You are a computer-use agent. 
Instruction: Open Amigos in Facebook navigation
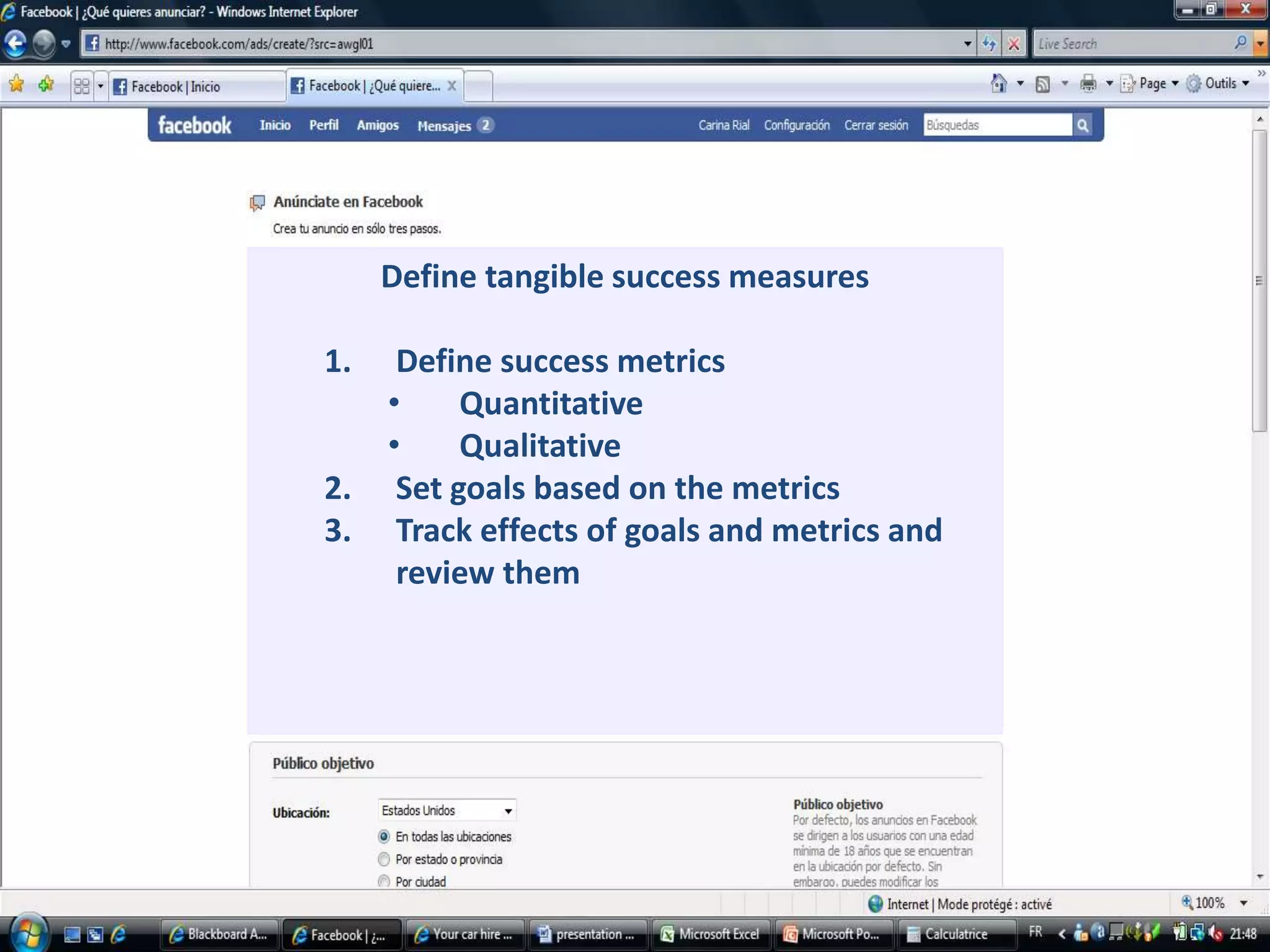pyautogui.click(x=378, y=125)
